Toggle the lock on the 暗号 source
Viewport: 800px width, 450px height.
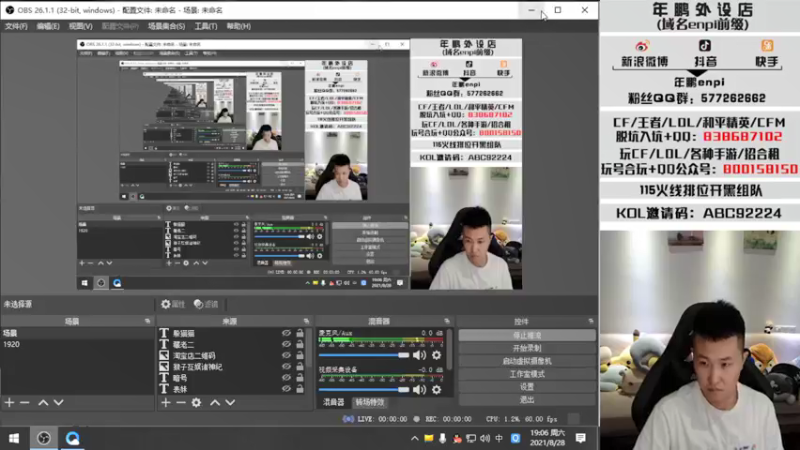pyautogui.click(x=300, y=378)
